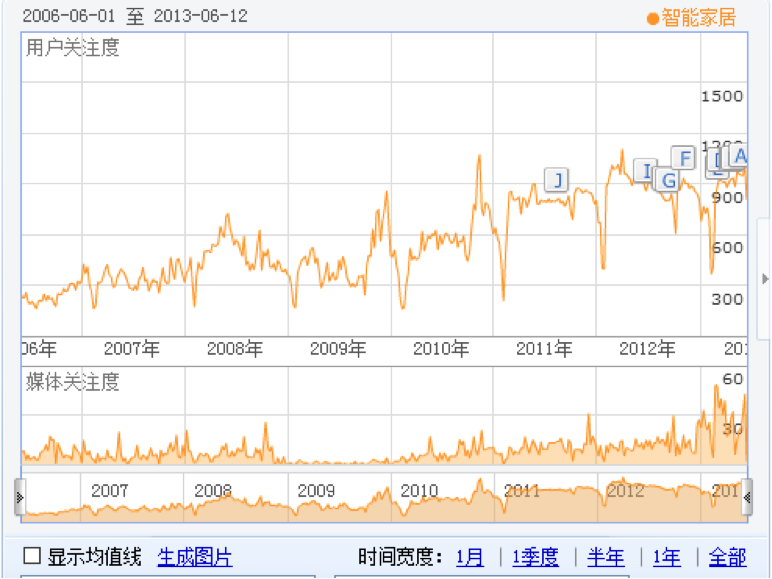The height and width of the screenshot is (579, 772).
Task: Click left handle of range slider
Action: point(20,496)
